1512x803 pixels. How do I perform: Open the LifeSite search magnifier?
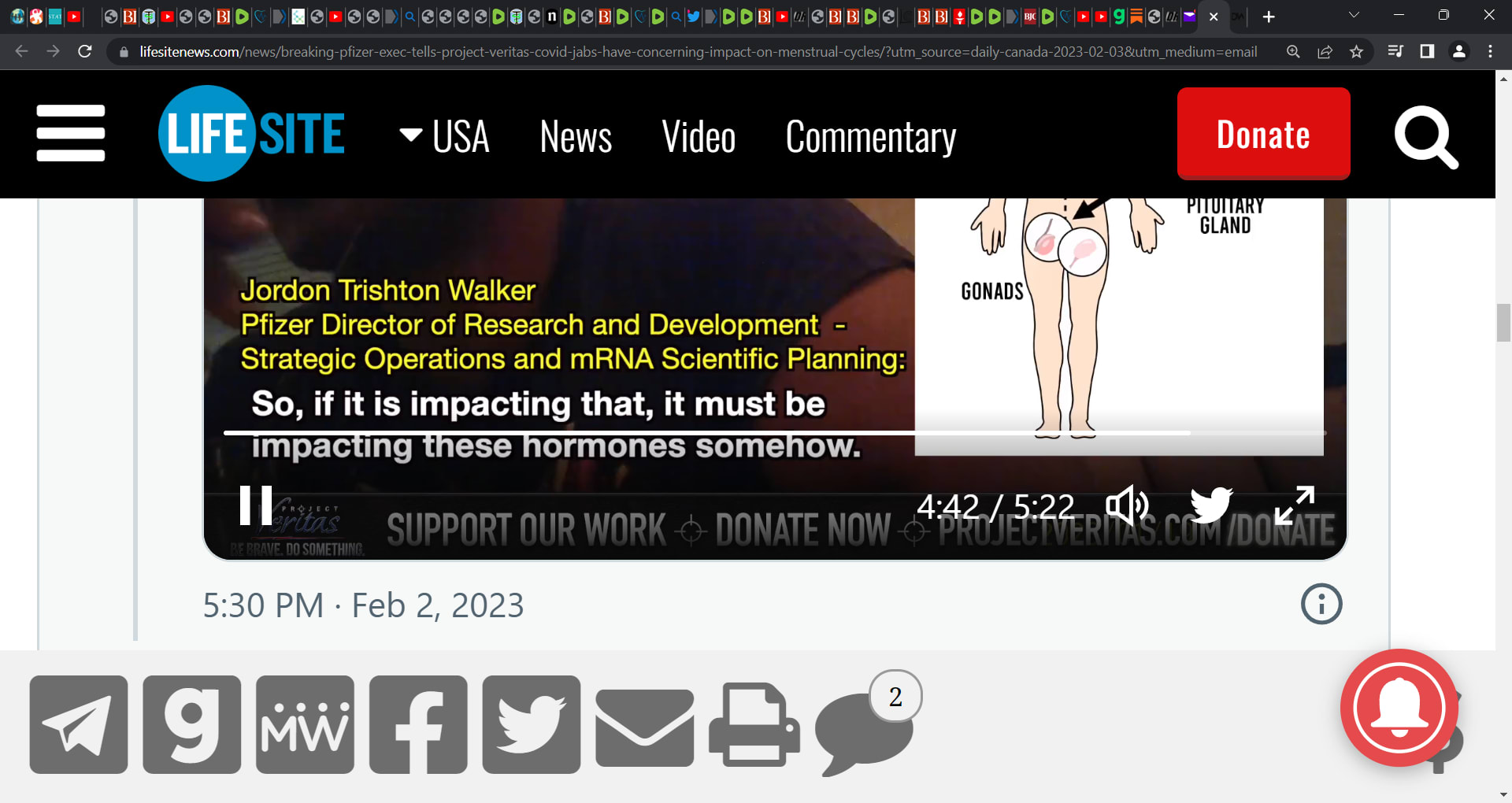tap(1426, 137)
